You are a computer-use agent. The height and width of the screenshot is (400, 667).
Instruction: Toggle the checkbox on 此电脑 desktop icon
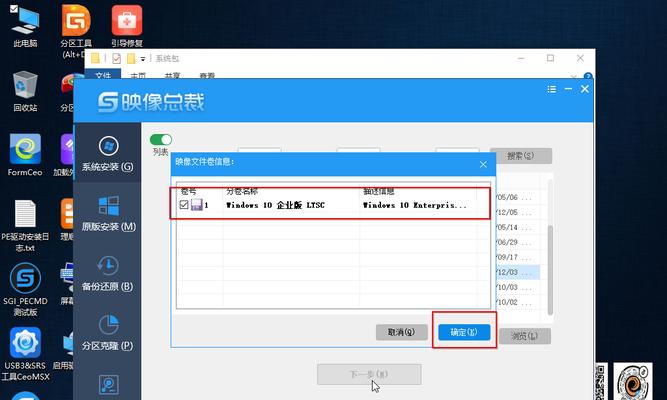pyautogui.click(x=14, y=9)
